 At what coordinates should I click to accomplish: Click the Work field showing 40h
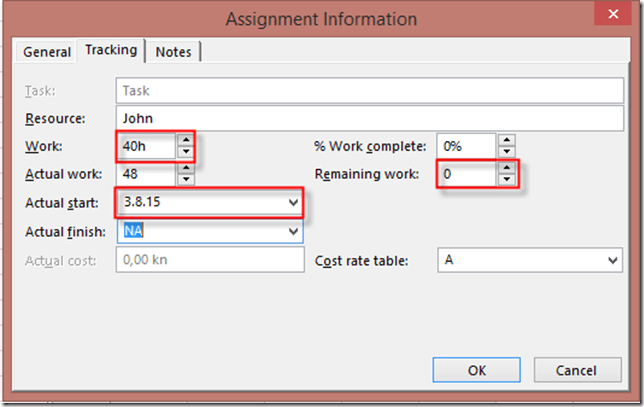pyautogui.click(x=146, y=146)
